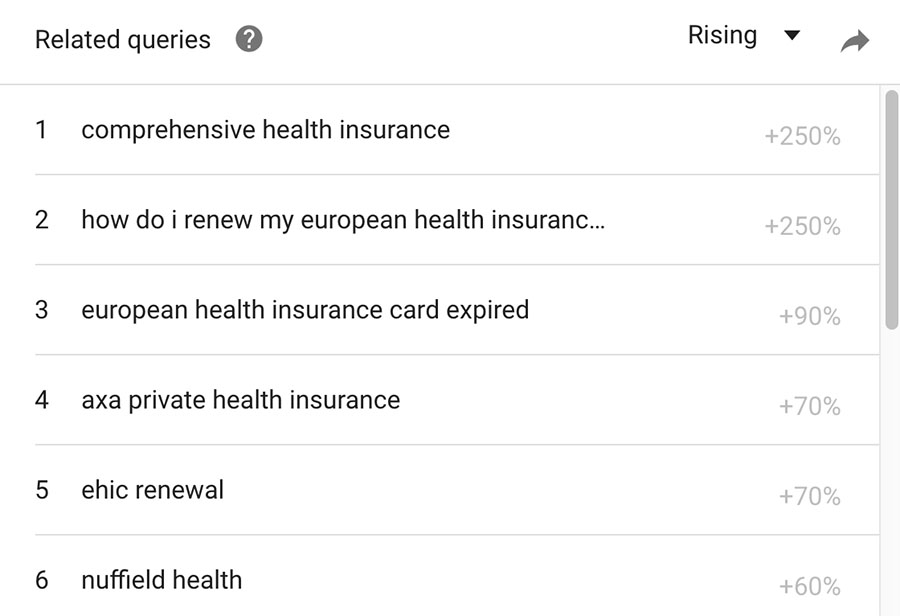Click the vertical scrollbar thumb
Viewport: 900px width, 616px height.
coord(891,210)
